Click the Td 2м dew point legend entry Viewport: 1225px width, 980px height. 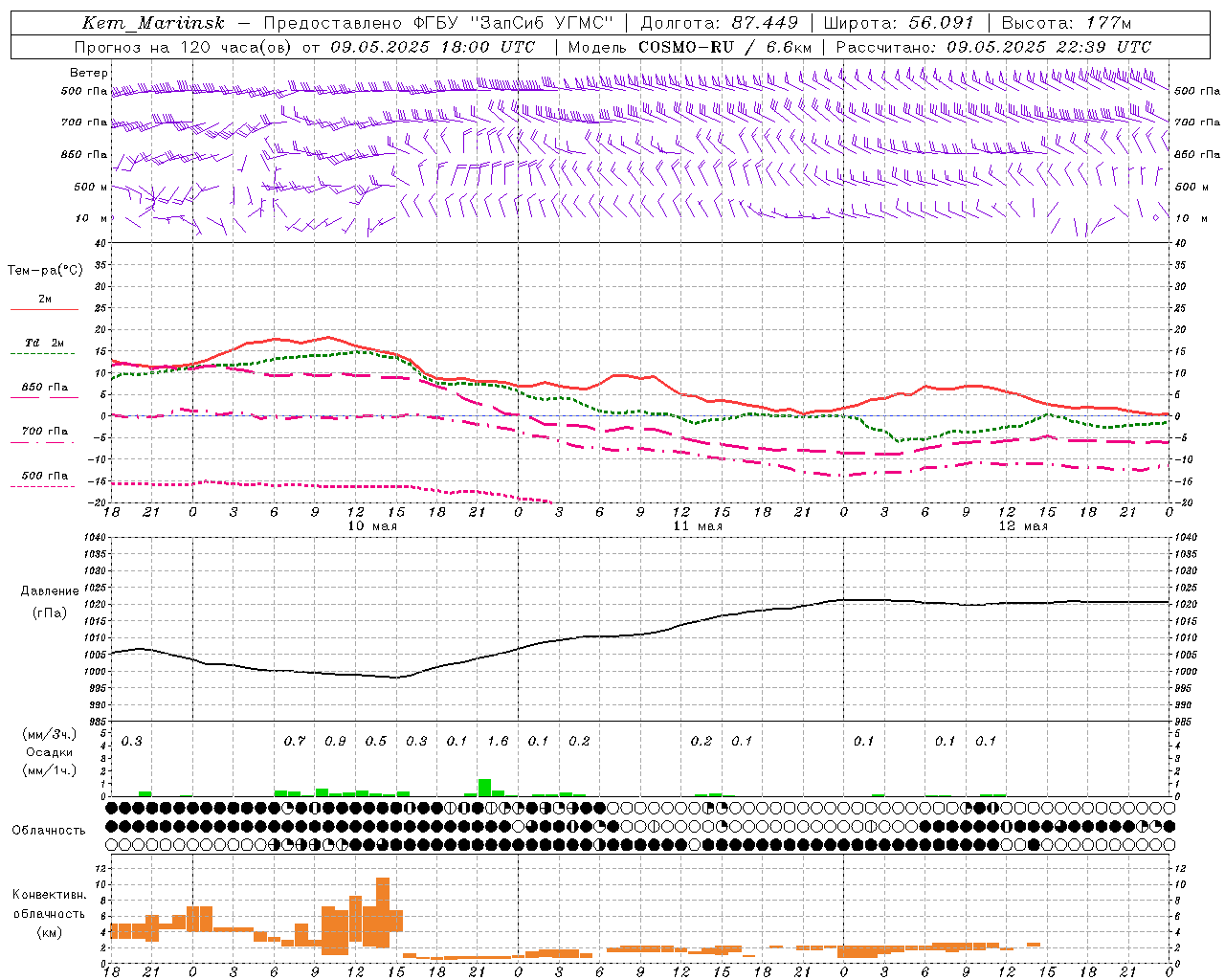45,343
